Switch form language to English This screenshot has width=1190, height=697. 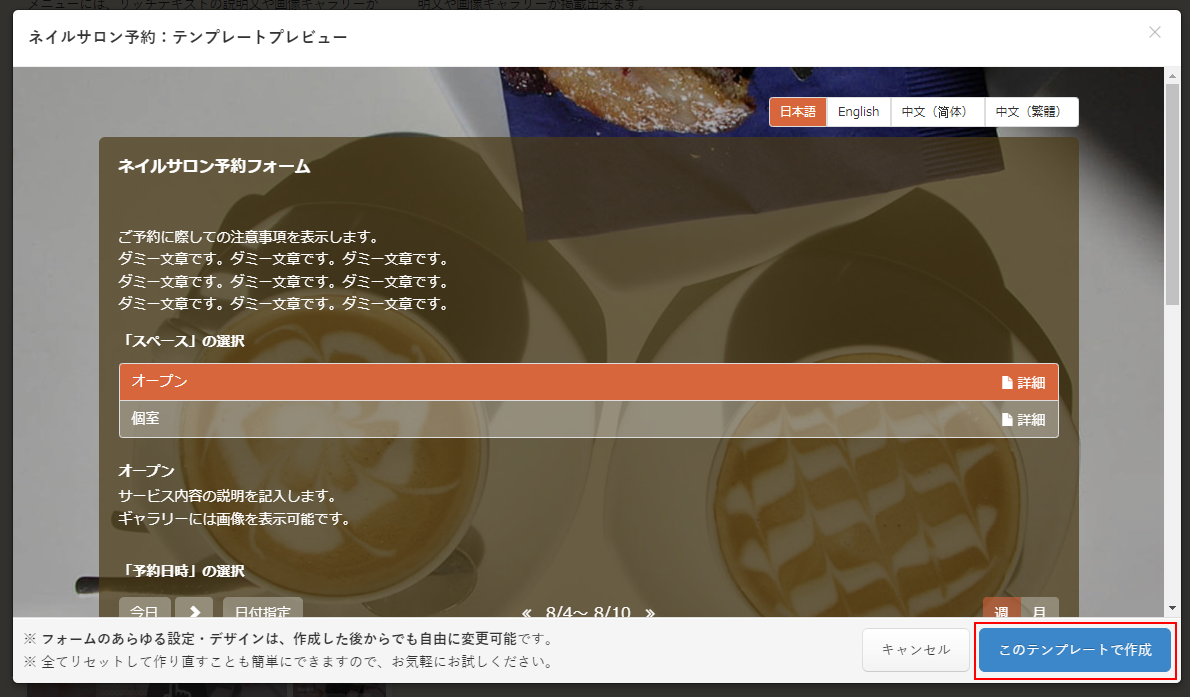858,112
